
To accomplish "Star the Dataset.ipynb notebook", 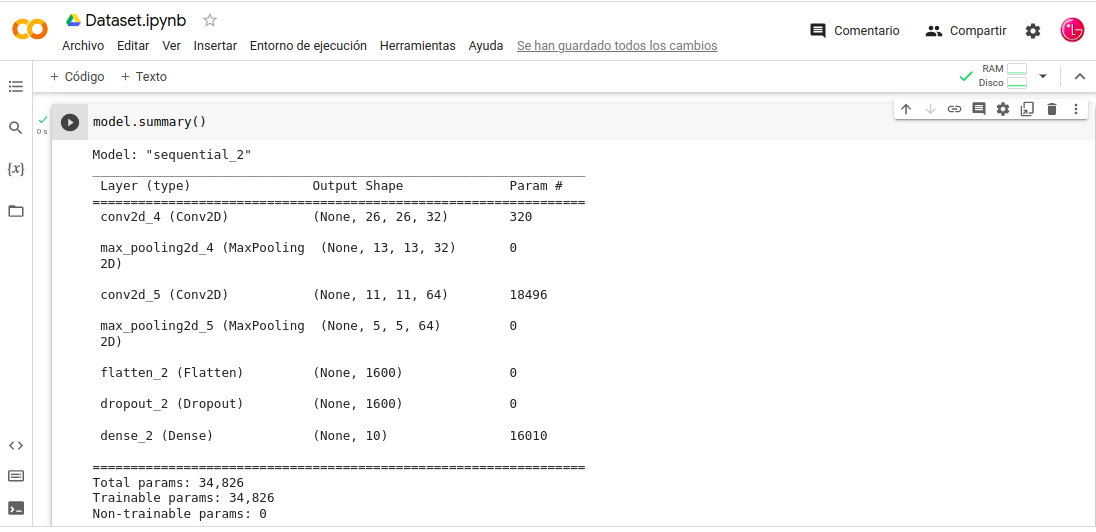I will coord(209,20).
